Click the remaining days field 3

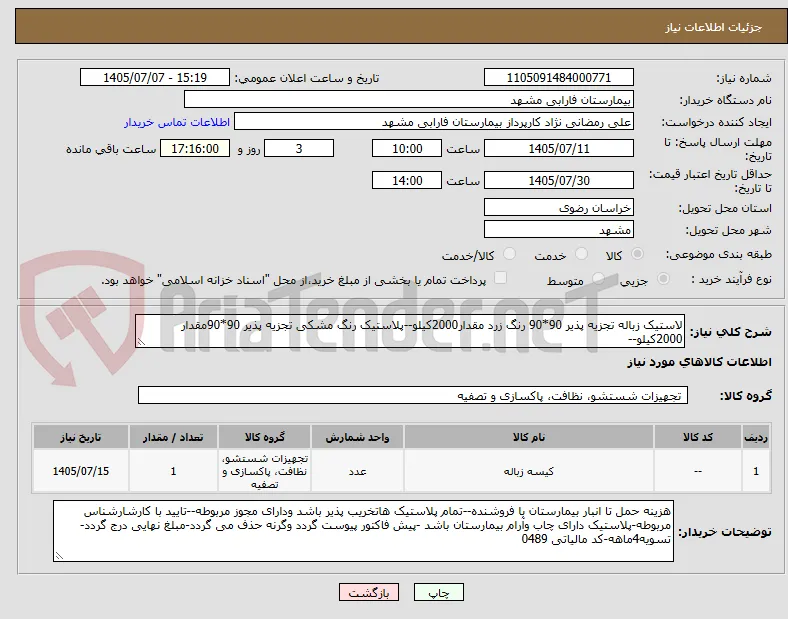point(299,148)
